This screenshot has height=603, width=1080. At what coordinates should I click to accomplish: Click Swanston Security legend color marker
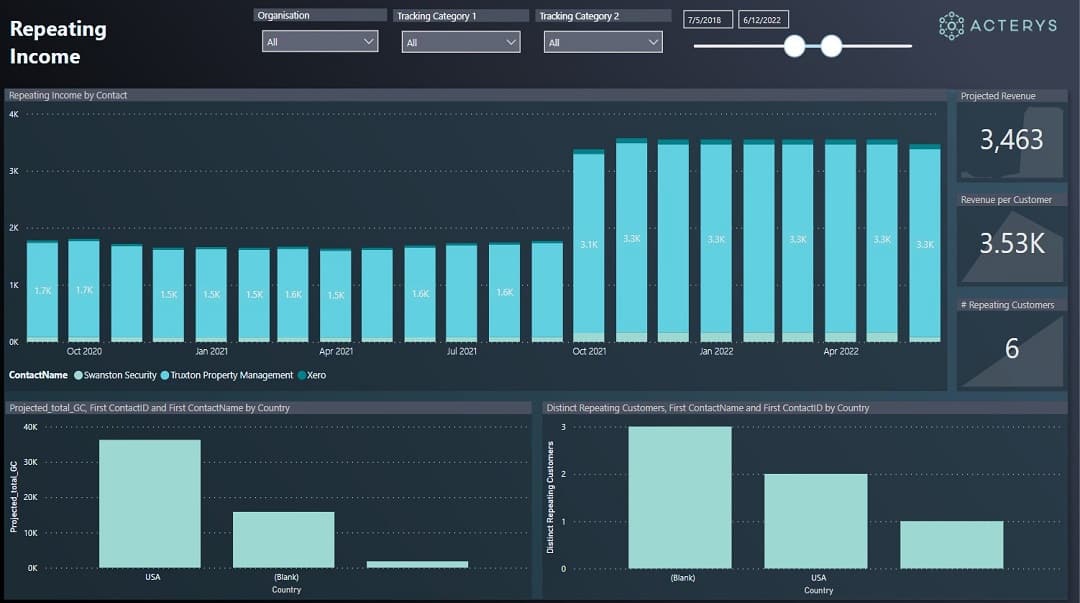coord(78,376)
